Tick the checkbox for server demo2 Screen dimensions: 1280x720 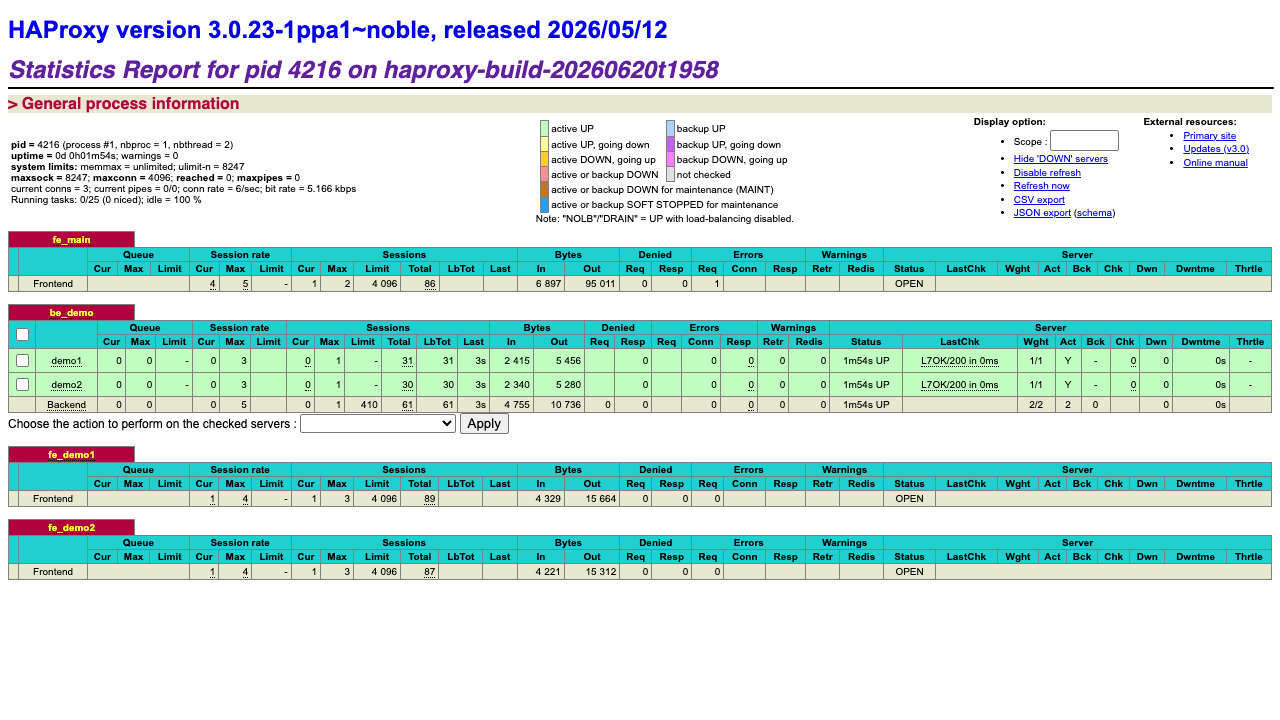tap(22, 384)
